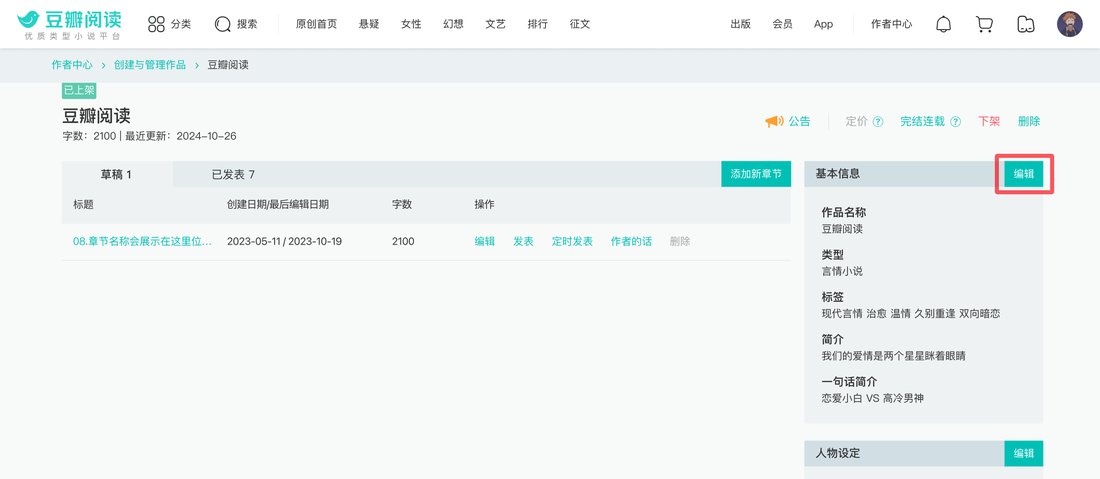Open the 幻想 category

click(453, 24)
